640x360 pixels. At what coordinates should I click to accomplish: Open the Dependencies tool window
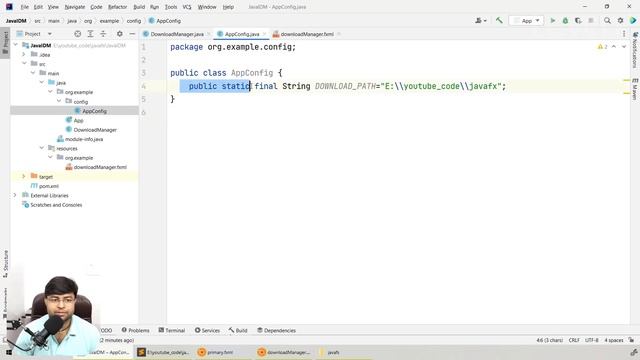click(276, 330)
